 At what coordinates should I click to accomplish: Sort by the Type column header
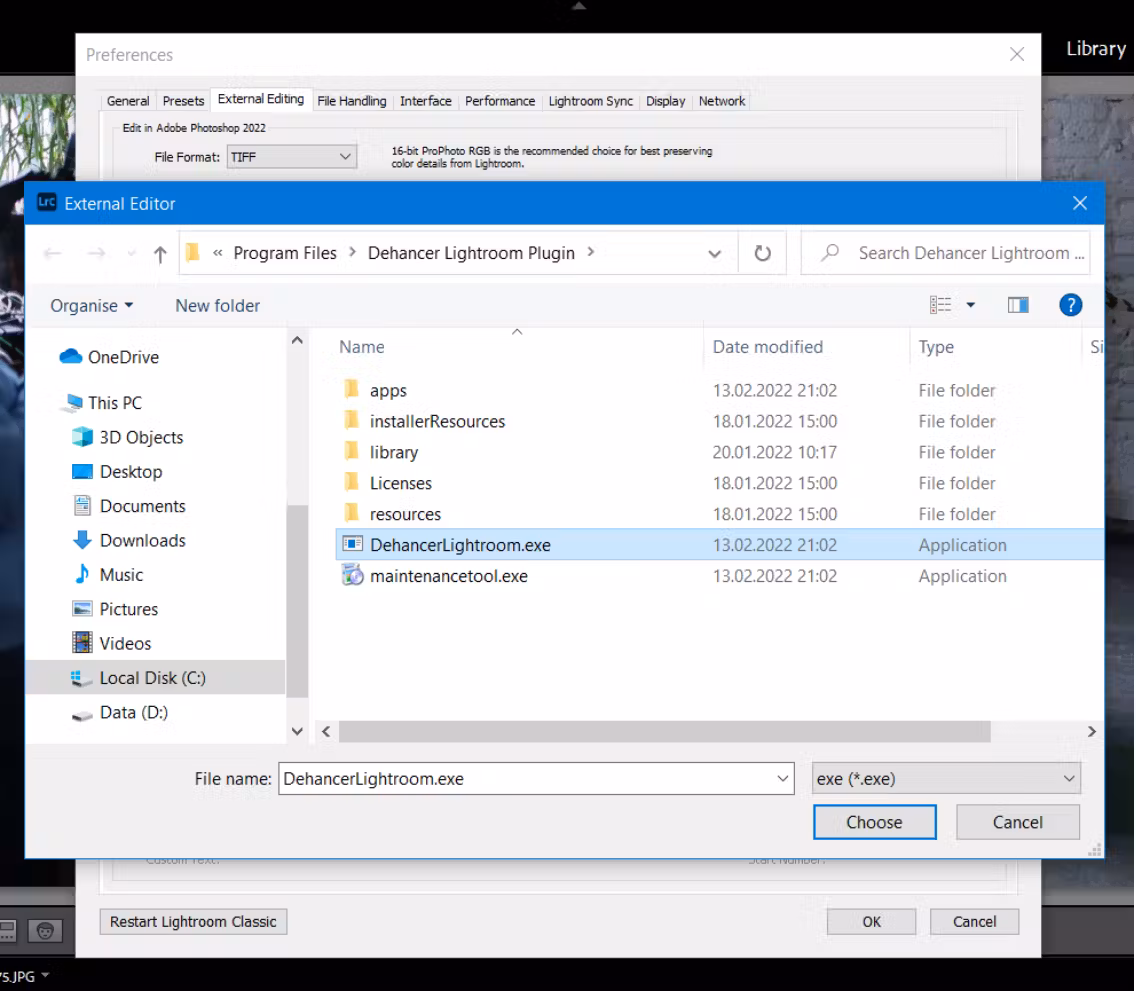pos(936,347)
